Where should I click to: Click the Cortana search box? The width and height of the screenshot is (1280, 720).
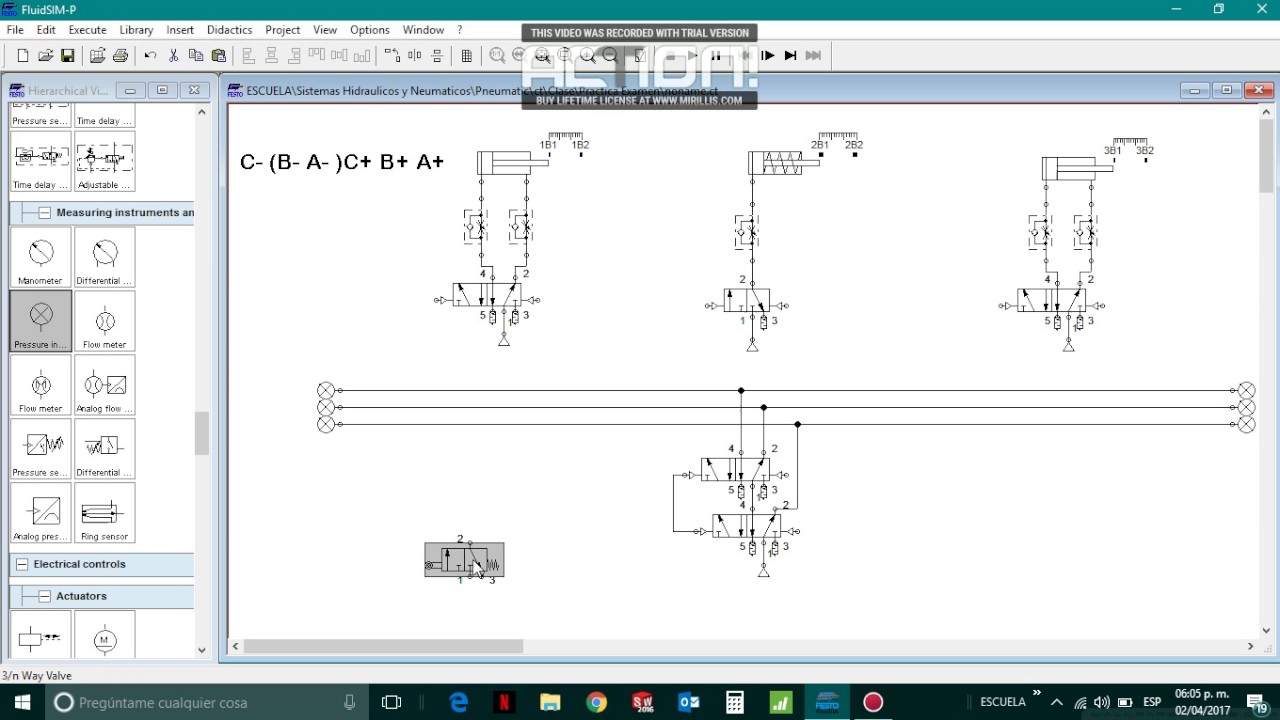coord(207,702)
